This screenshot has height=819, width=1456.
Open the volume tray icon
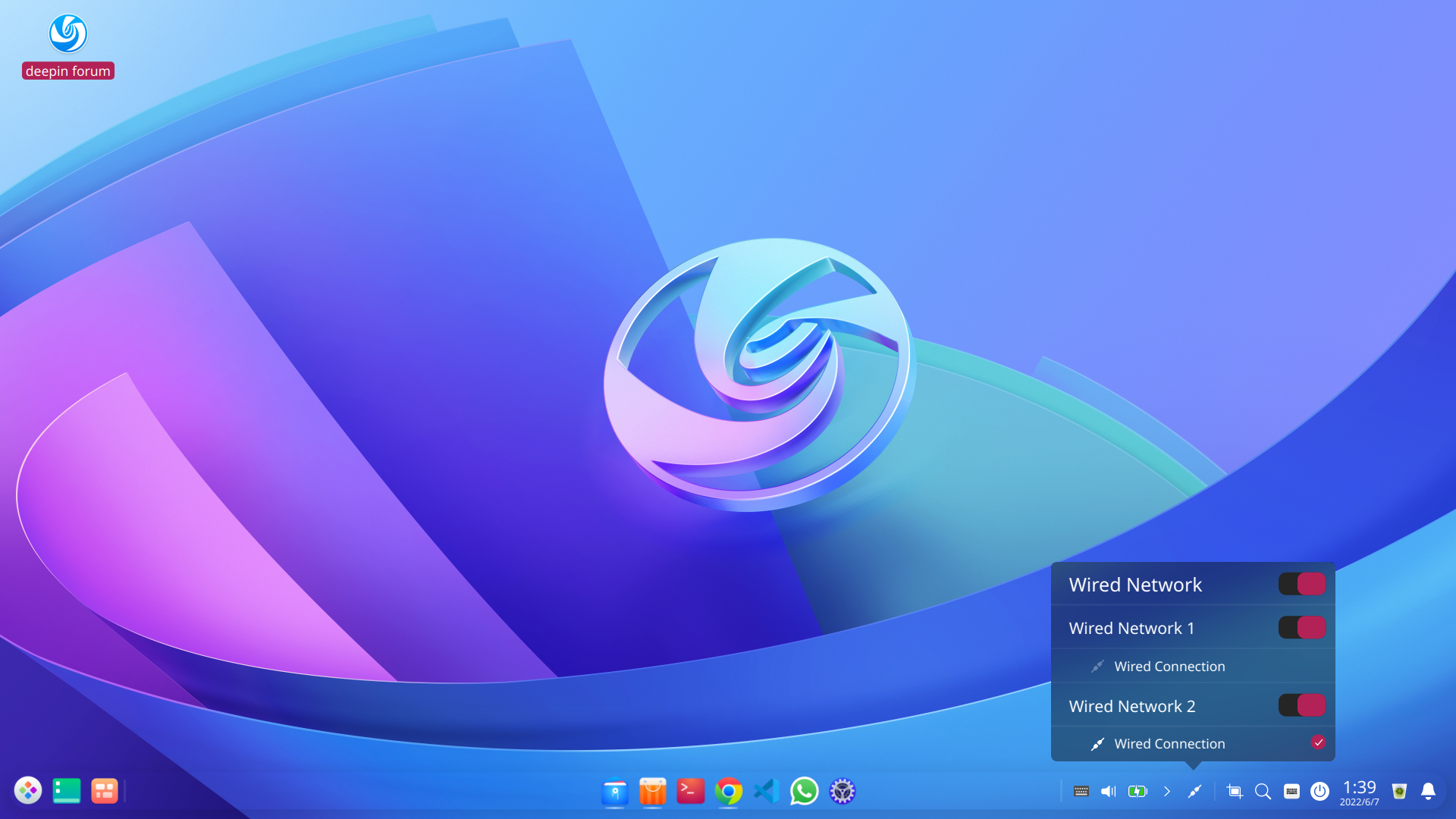(x=1109, y=792)
